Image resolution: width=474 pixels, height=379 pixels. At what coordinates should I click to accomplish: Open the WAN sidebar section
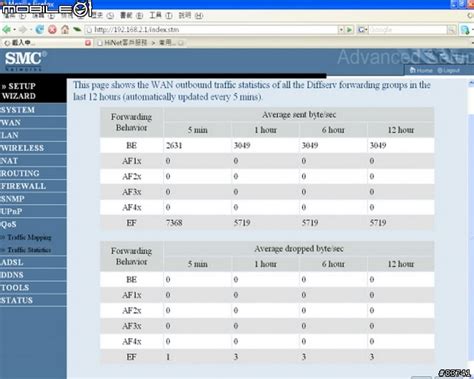tap(33, 122)
